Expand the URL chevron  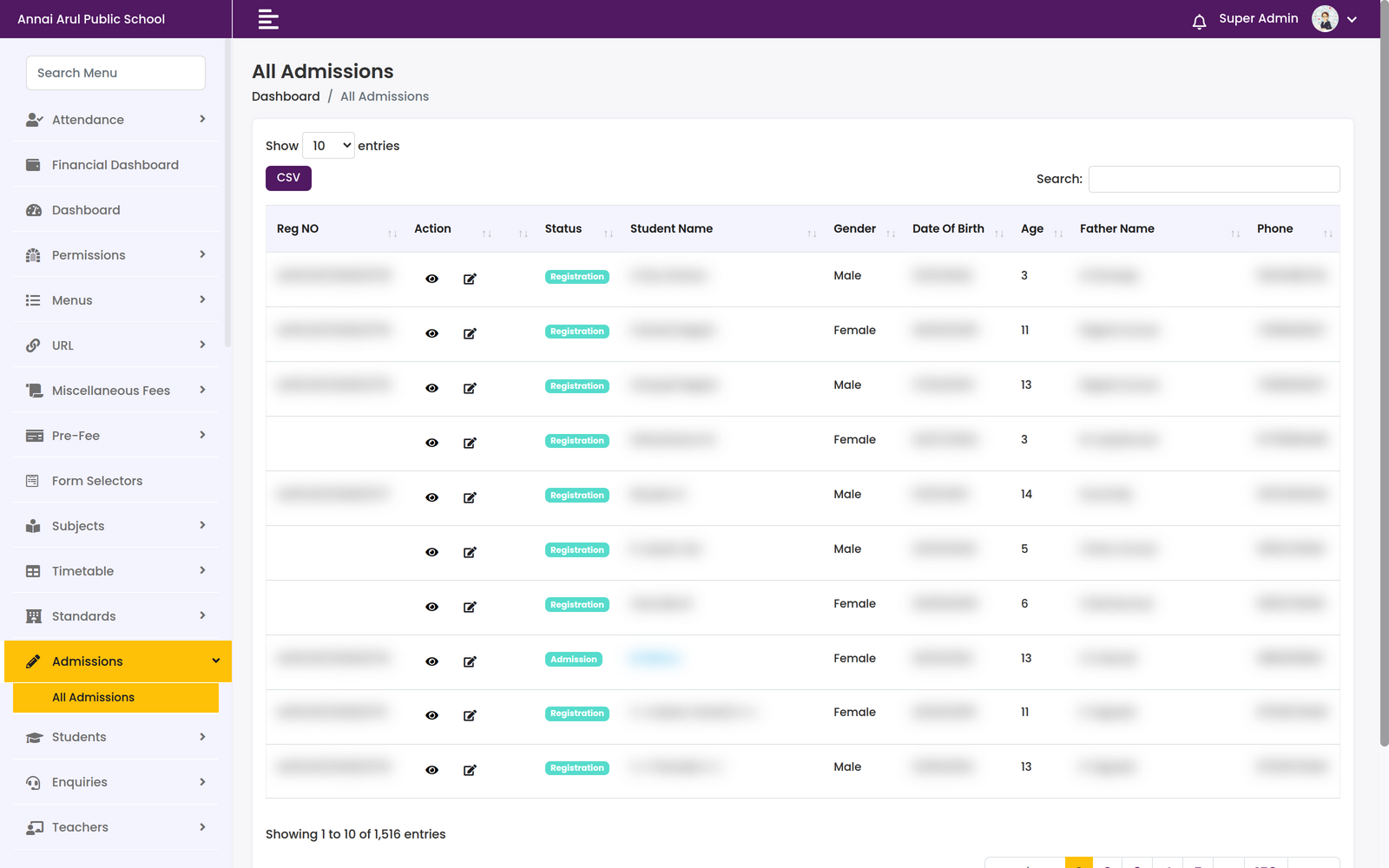point(202,345)
